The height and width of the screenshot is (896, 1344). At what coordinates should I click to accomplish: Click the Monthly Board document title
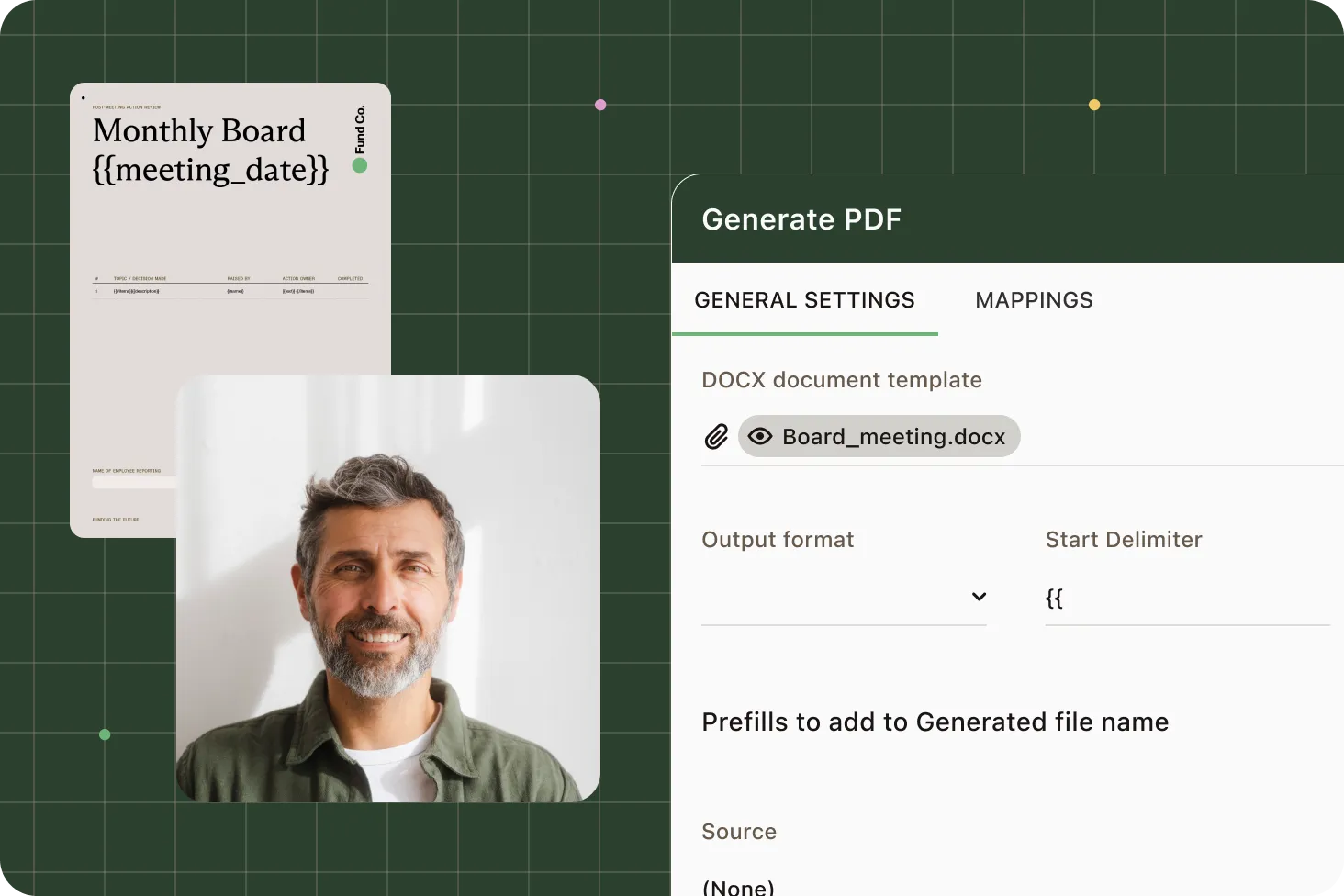[199, 131]
